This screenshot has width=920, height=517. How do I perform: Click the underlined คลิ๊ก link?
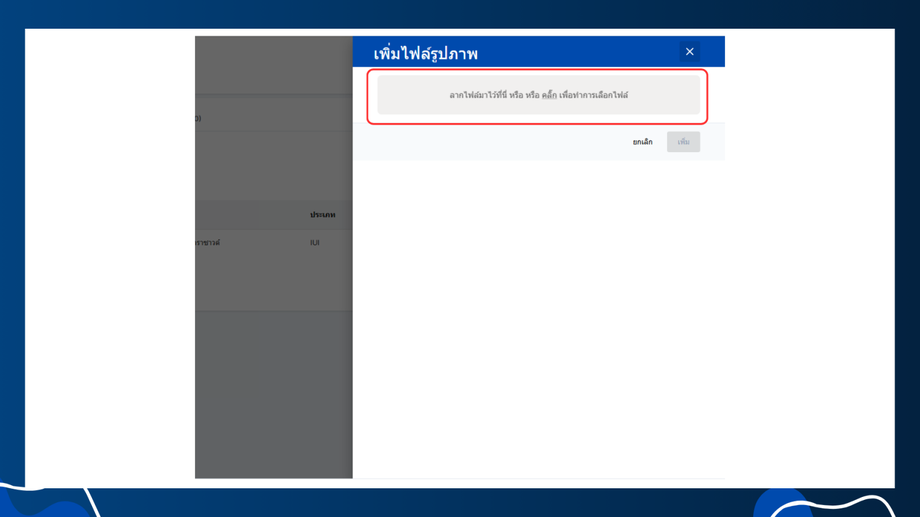pos(549,95)
